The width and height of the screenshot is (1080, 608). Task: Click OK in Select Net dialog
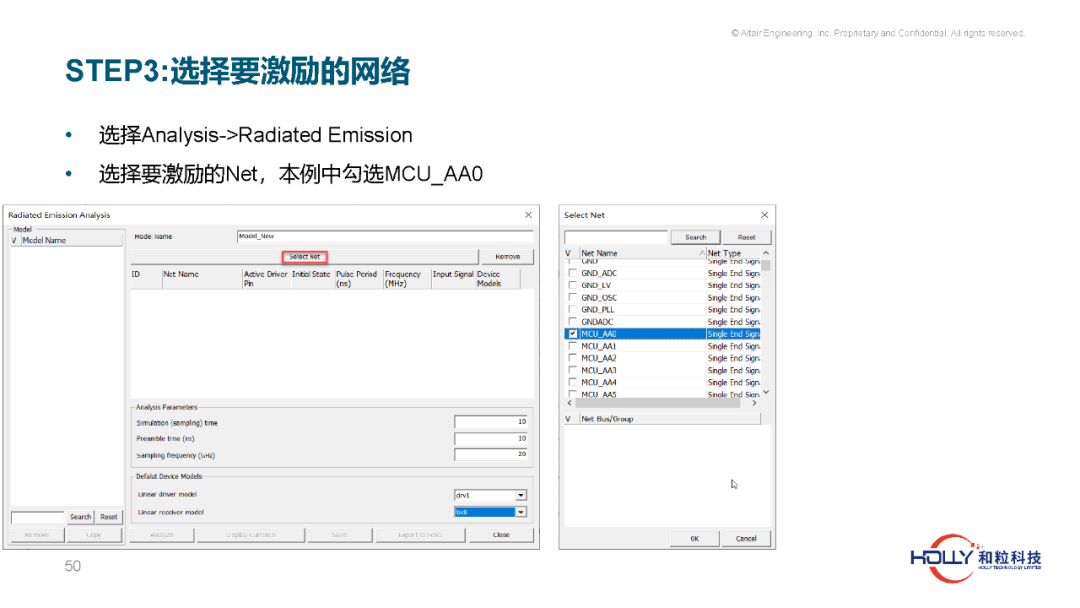click(694, 538)
